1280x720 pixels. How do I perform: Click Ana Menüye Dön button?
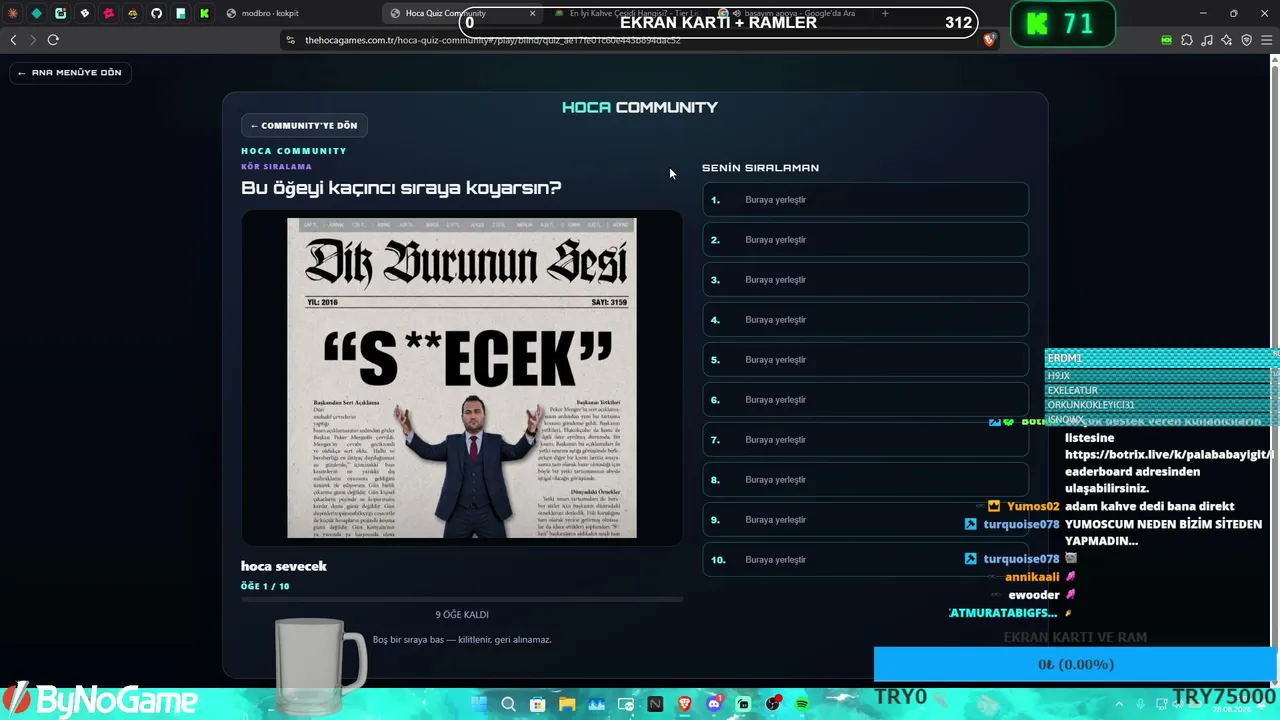pyautogui.click(x=70, y=72)
